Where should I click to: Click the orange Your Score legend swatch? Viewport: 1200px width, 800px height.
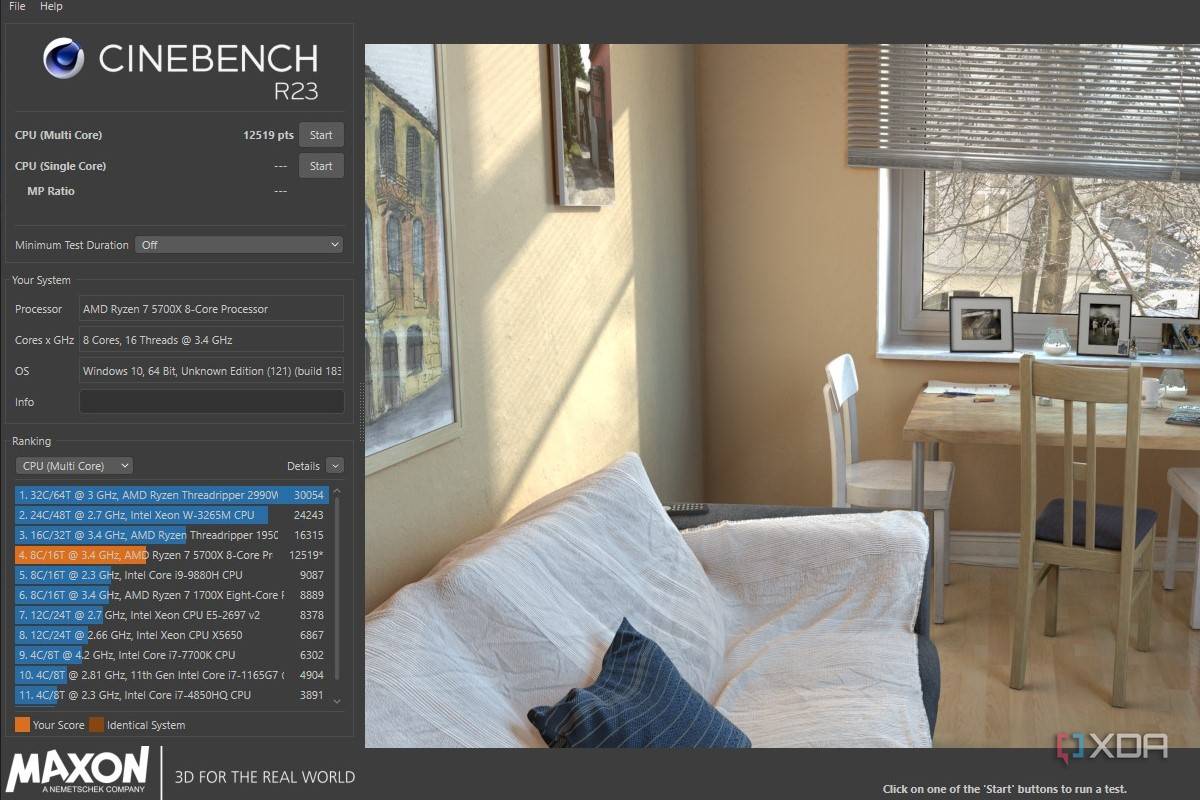pyautogui.click(x=22, y=725)
